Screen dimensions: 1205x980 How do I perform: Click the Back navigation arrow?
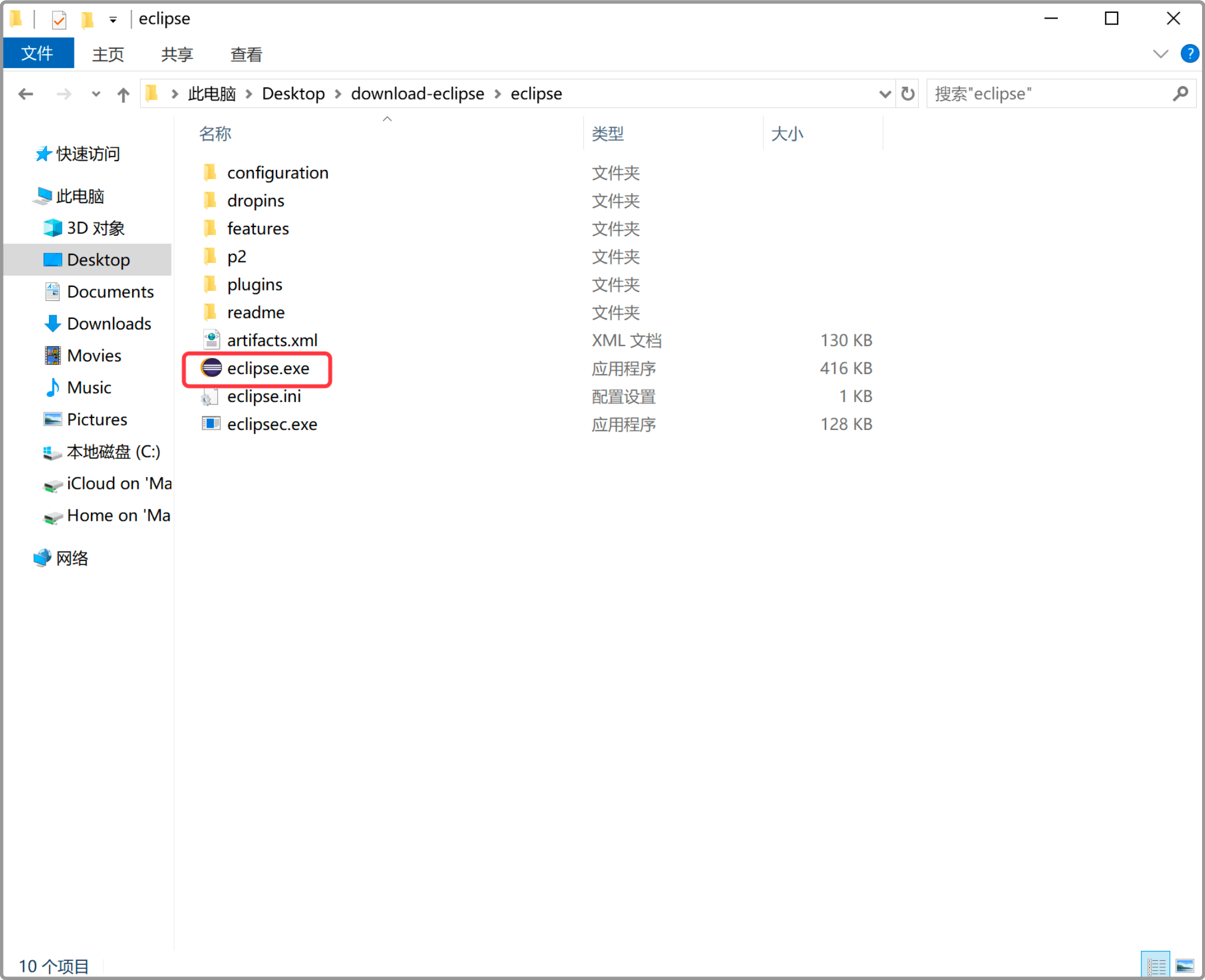click(26, 94)
